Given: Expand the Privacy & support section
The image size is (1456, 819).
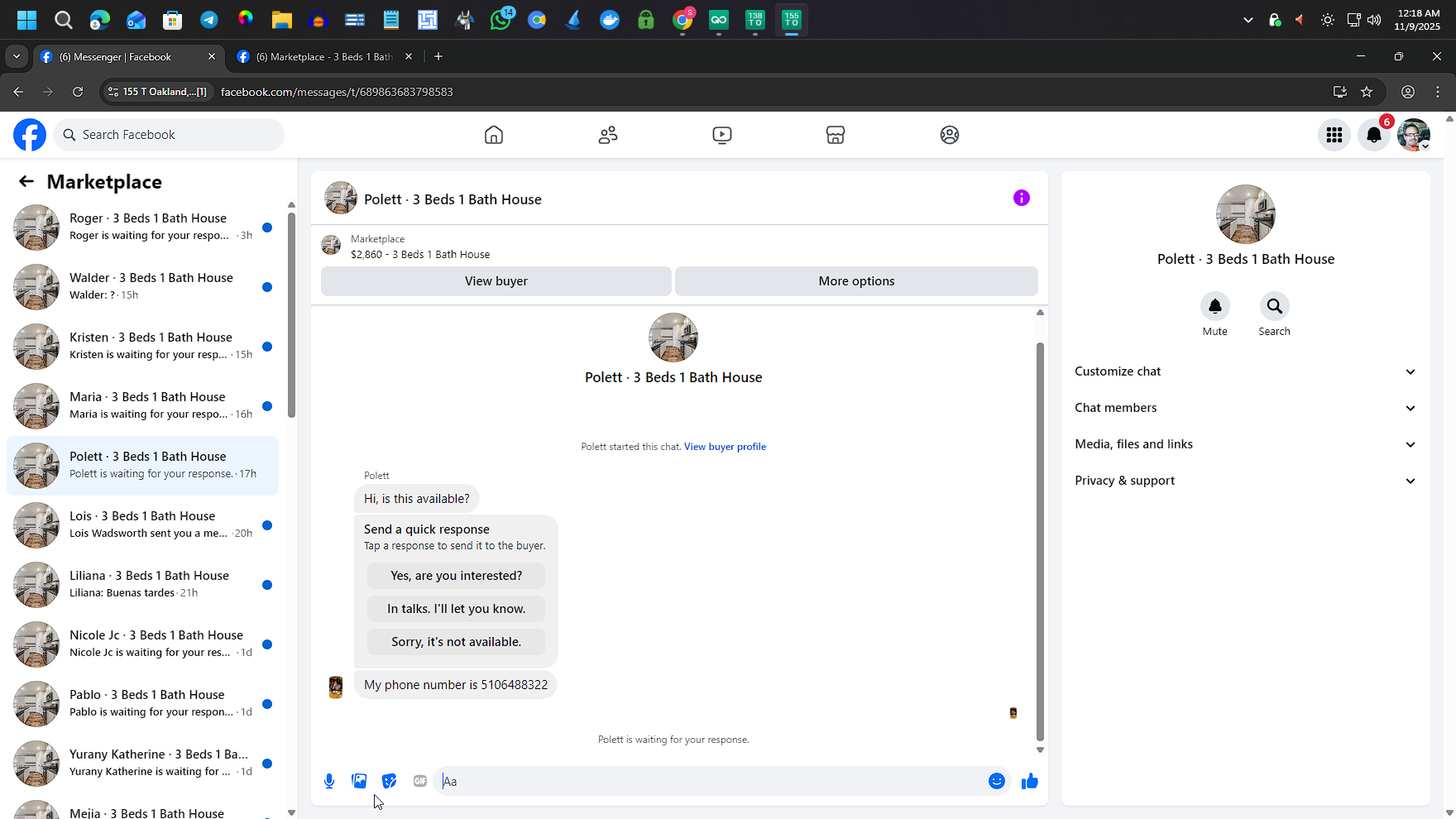Looking at the screenshot, I should 1245,481.
